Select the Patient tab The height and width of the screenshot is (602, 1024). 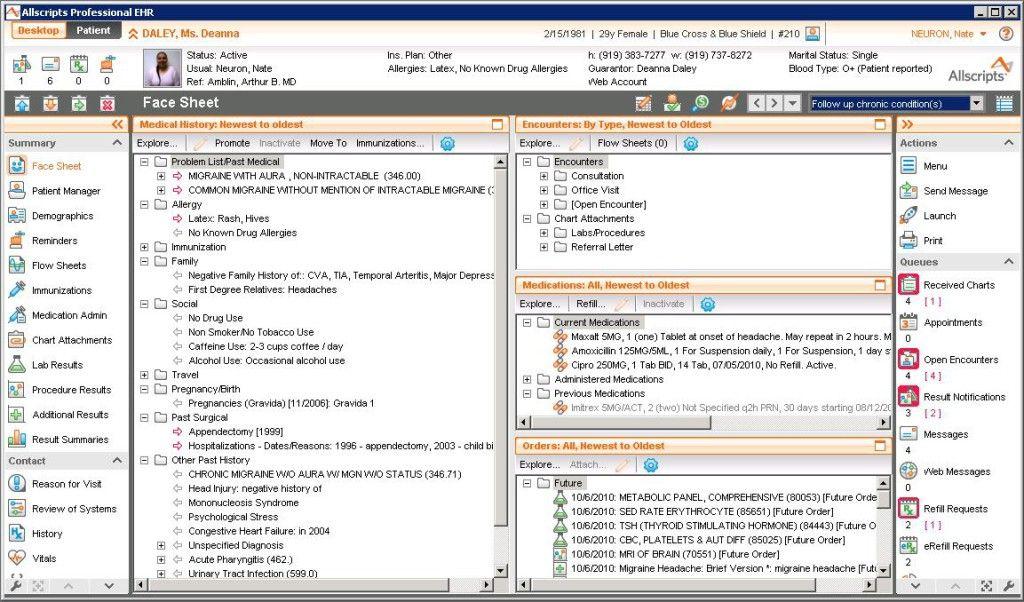click(x=94, y=31)
